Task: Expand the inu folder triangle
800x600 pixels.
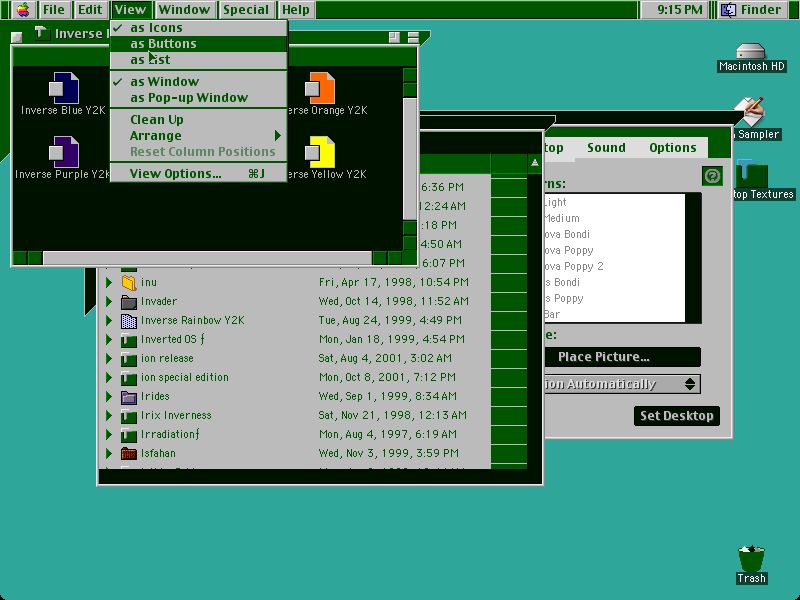Action: coord(109,282)
